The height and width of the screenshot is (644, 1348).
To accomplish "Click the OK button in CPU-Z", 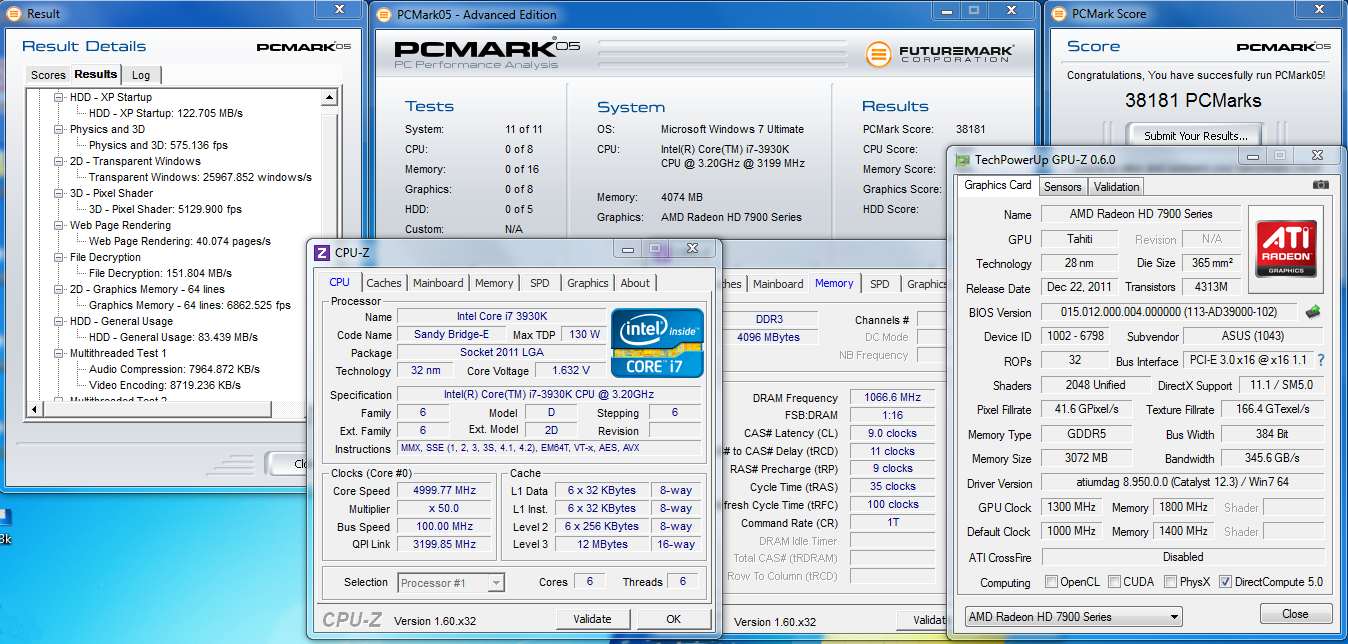I will pyautogui.click(x=674, y=619).
